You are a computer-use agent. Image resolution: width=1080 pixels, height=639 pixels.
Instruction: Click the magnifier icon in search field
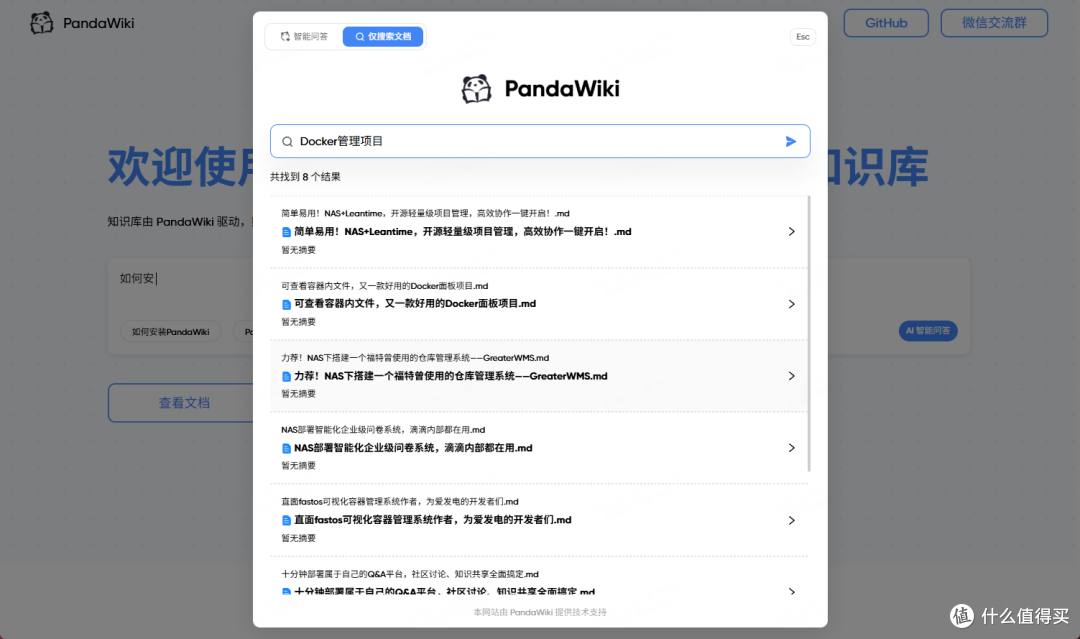point(287,142)
